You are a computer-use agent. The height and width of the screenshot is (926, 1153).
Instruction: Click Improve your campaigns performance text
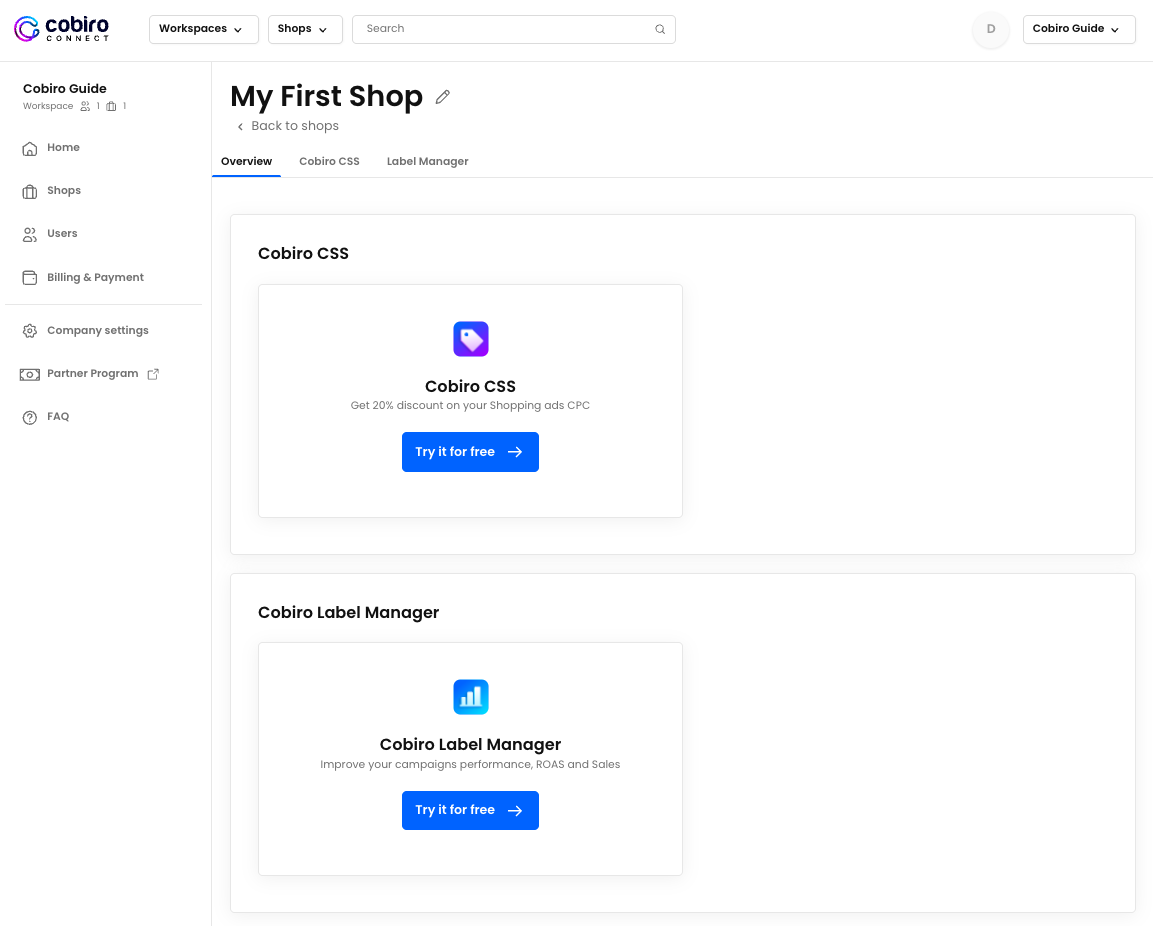(x=470, y=764)
